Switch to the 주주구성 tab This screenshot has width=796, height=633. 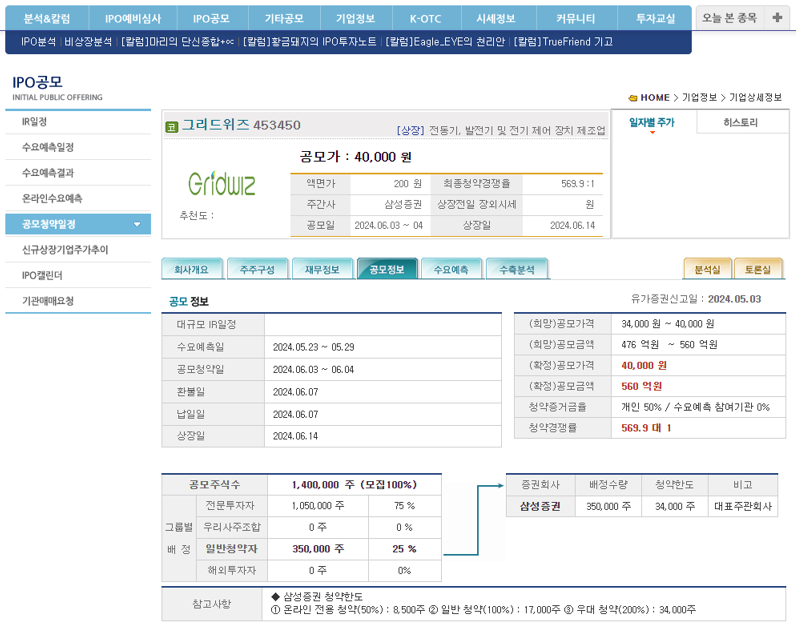pyautogui.click(x=257, y=270)
